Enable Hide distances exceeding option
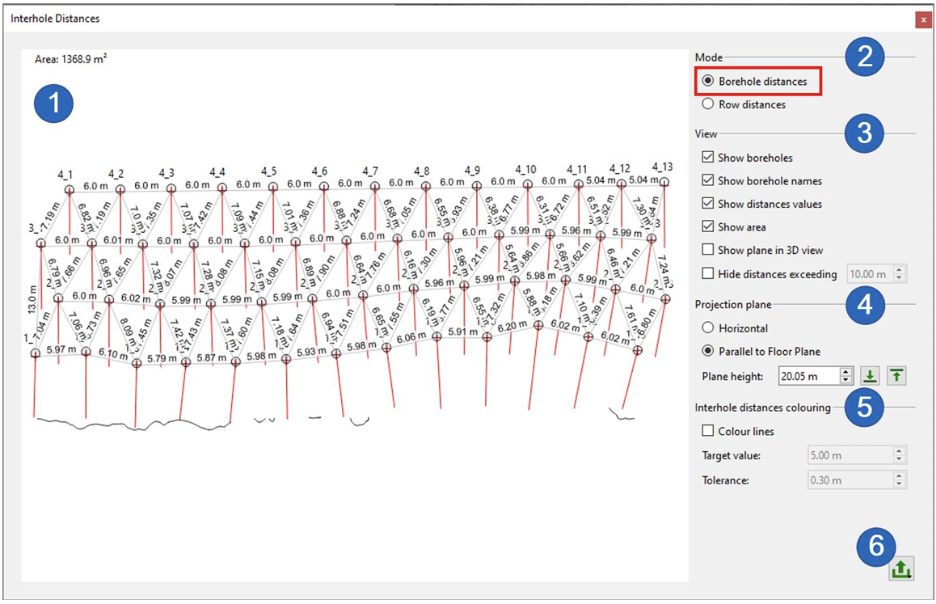Image resolution: width=936 pixels, height=604 pixels. (708, 274)
